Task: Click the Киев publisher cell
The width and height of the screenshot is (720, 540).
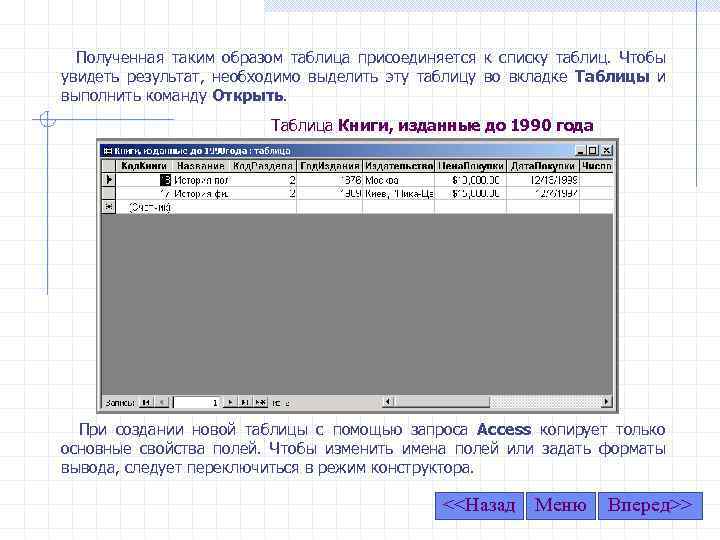Action: point(399,194)
